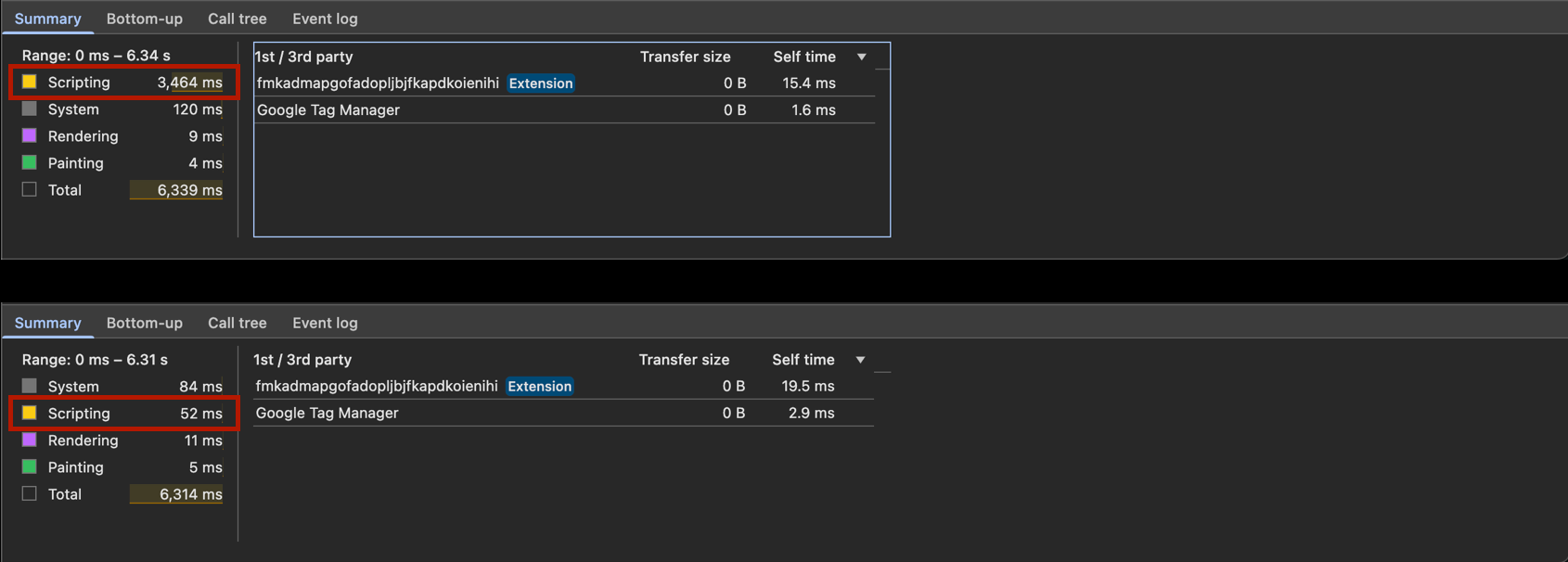Open Self time sort dropdown in bottom panel
1568x562 pixels.
pyautogui.click(x=860, y=361)
